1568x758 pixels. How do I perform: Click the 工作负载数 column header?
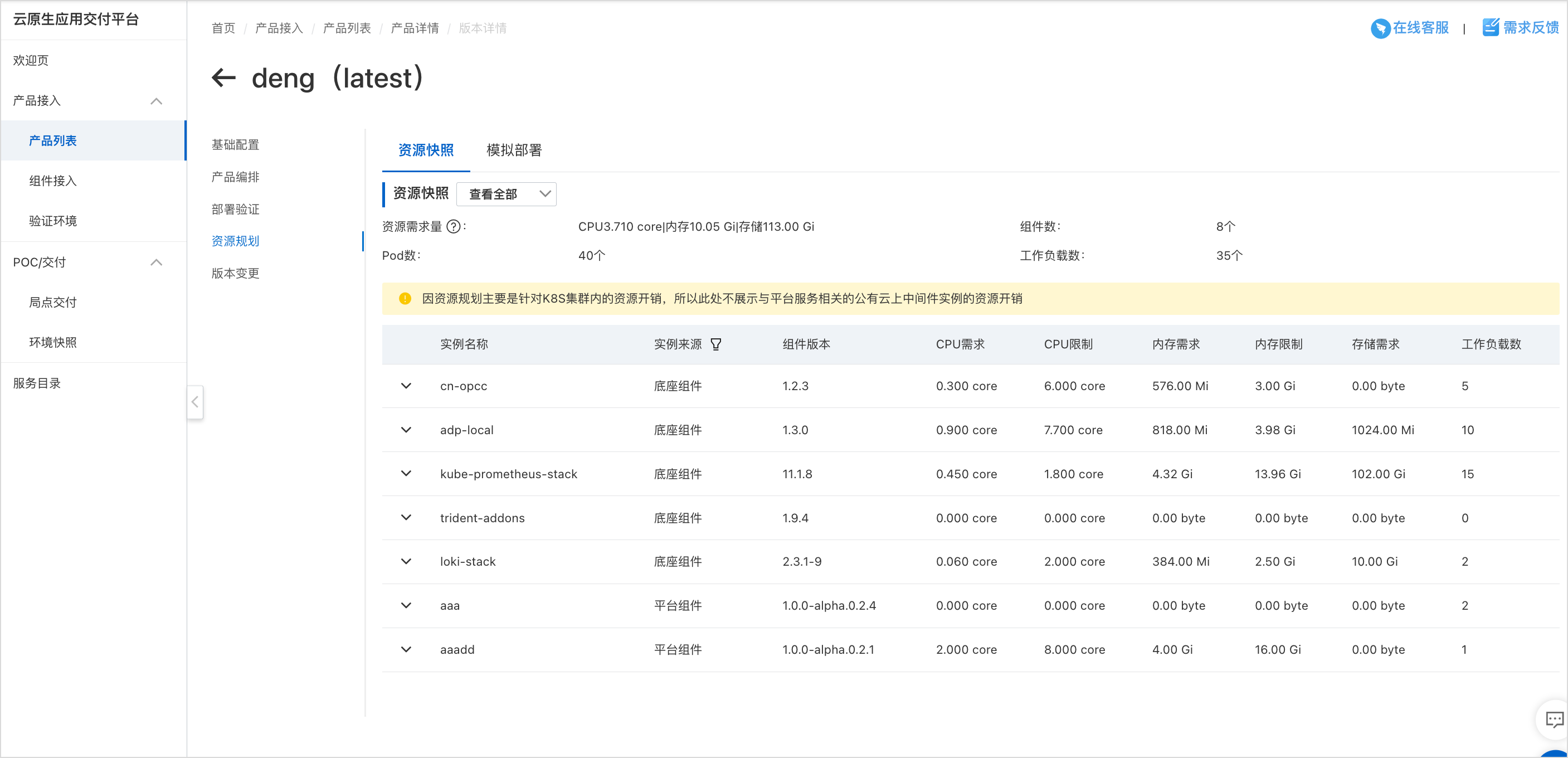(1491, 344)
